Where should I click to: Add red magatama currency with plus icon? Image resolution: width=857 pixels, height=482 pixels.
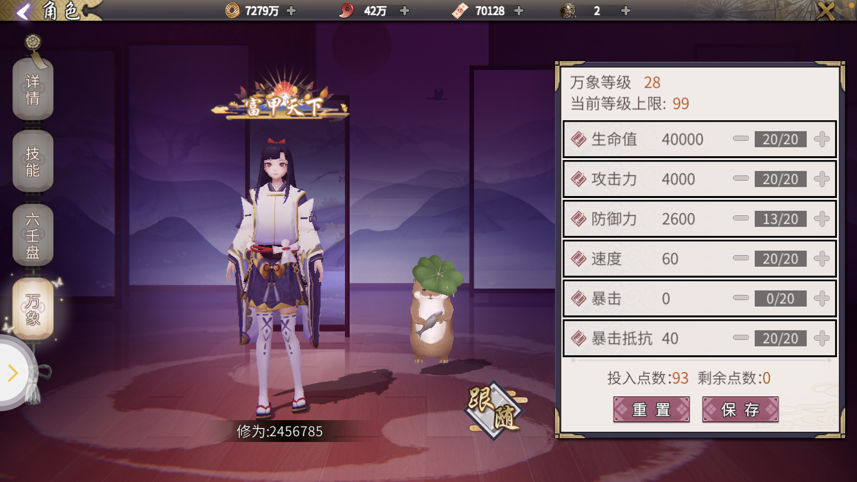tap(404, 10)
